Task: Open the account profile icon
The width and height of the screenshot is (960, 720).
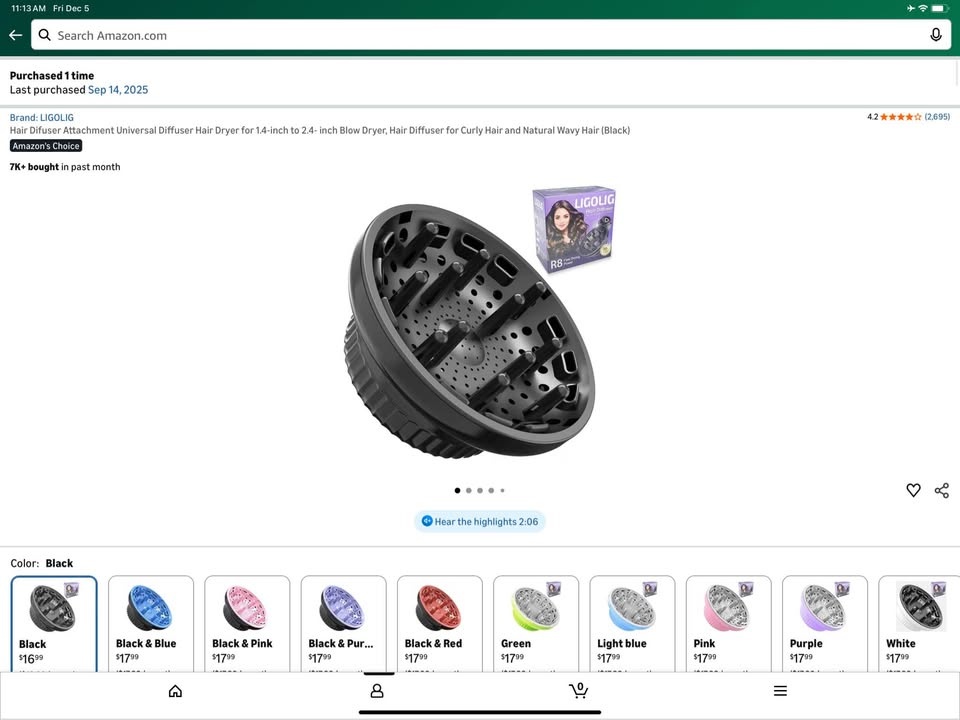Action: pyautogui.click(x=377, y=691)
